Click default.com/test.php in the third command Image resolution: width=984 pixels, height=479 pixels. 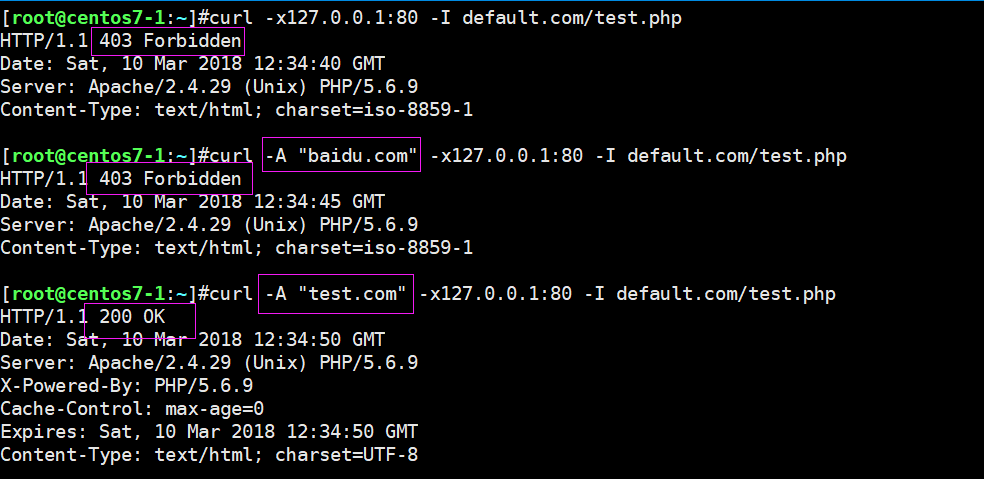[726, 294]
